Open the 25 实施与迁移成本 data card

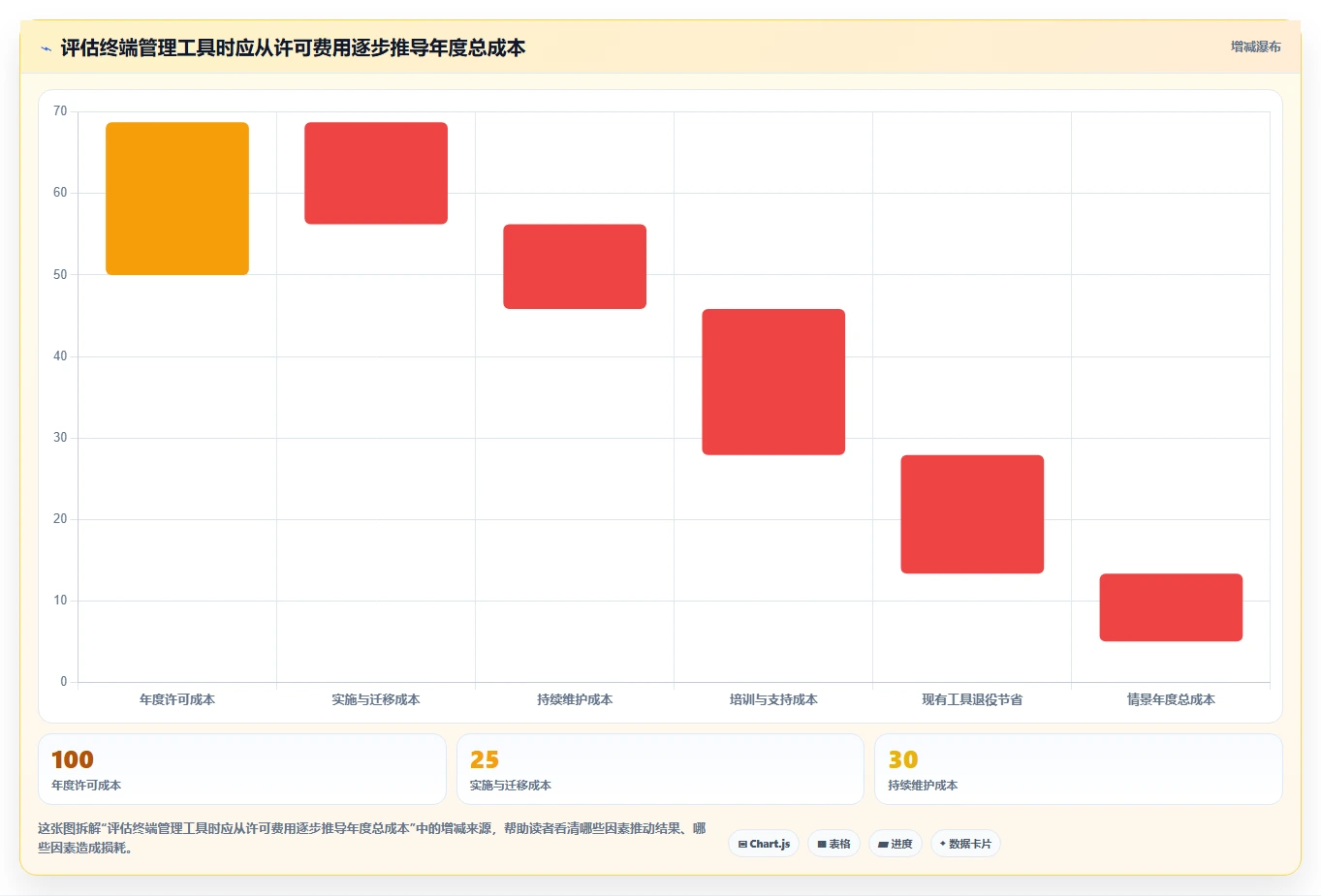pos(660,769)
